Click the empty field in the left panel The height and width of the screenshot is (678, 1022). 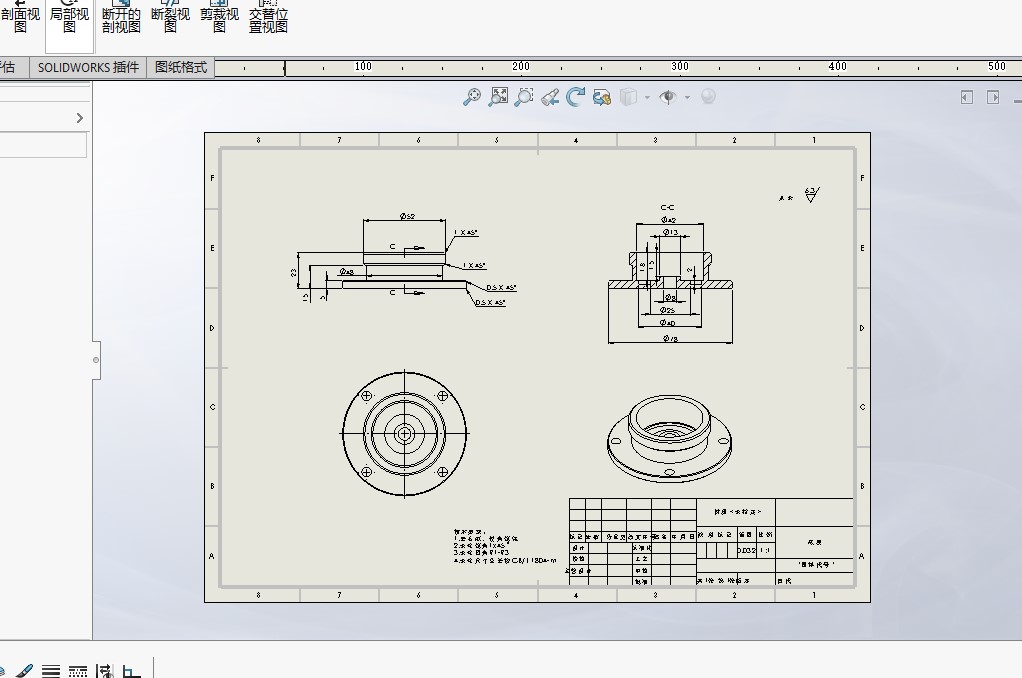coord(43,145)
